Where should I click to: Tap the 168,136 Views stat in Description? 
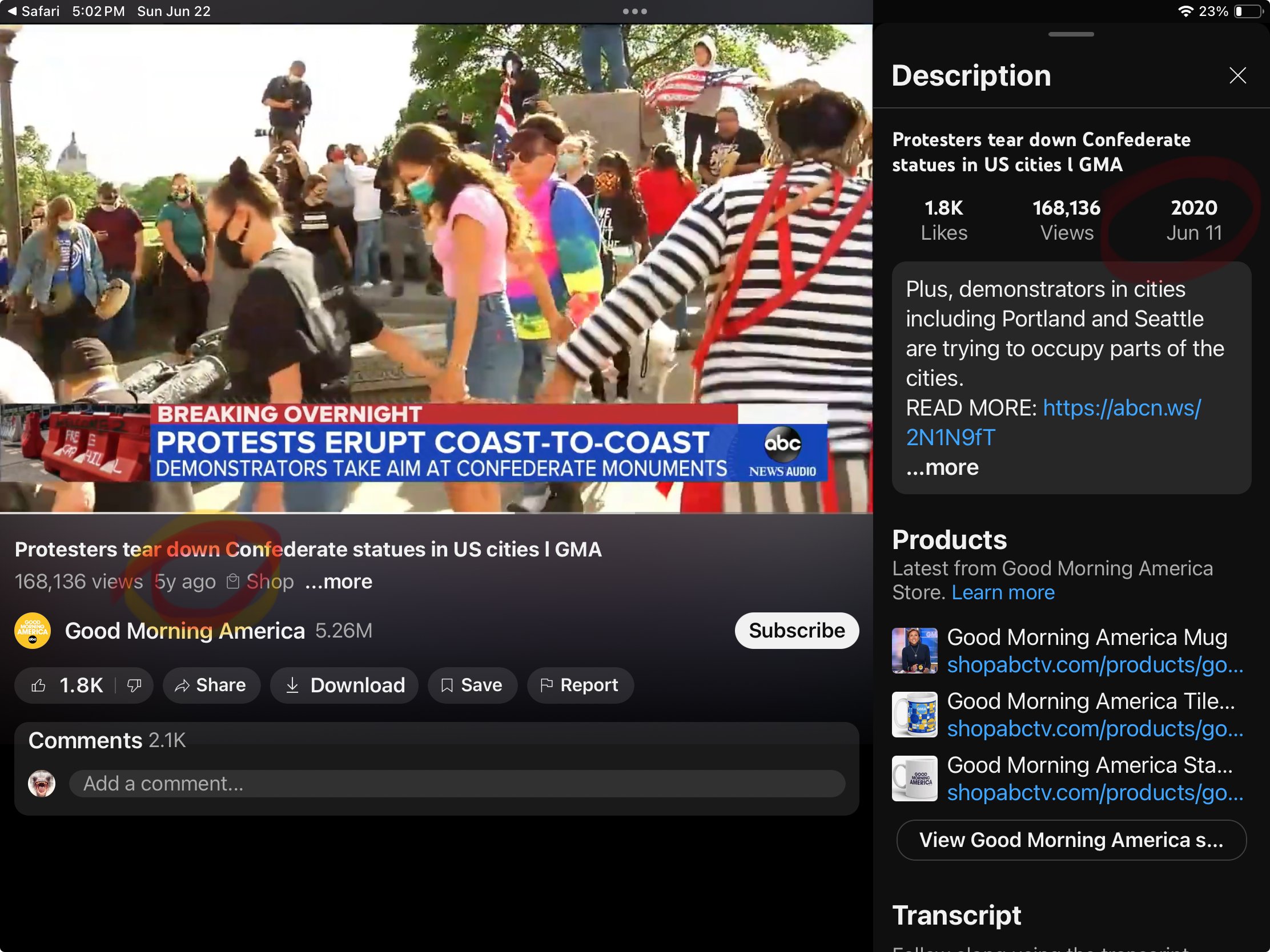point(1066,220)
